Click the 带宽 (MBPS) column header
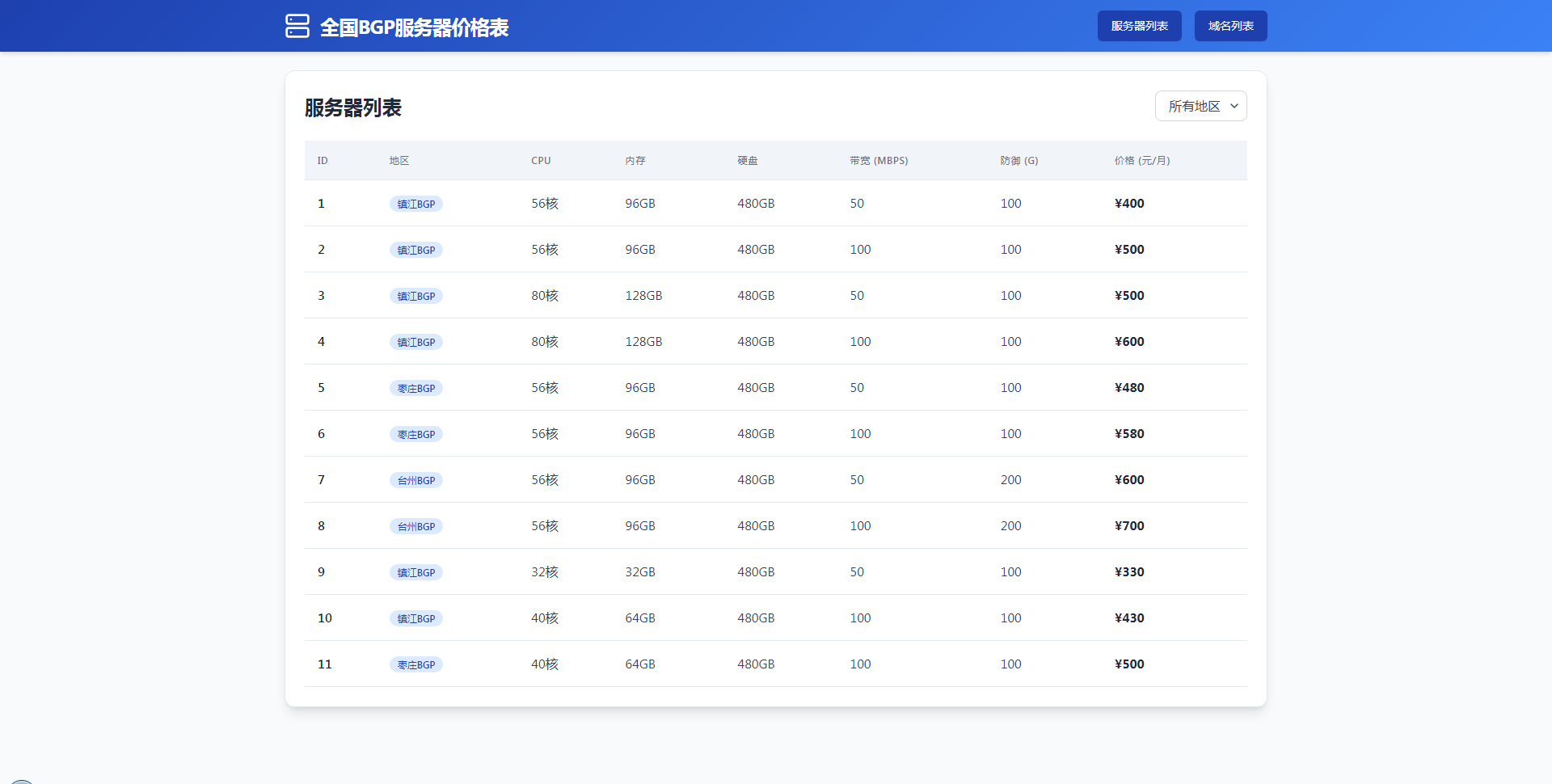Viewport: 1552px width, 784px height. point(879,161)
